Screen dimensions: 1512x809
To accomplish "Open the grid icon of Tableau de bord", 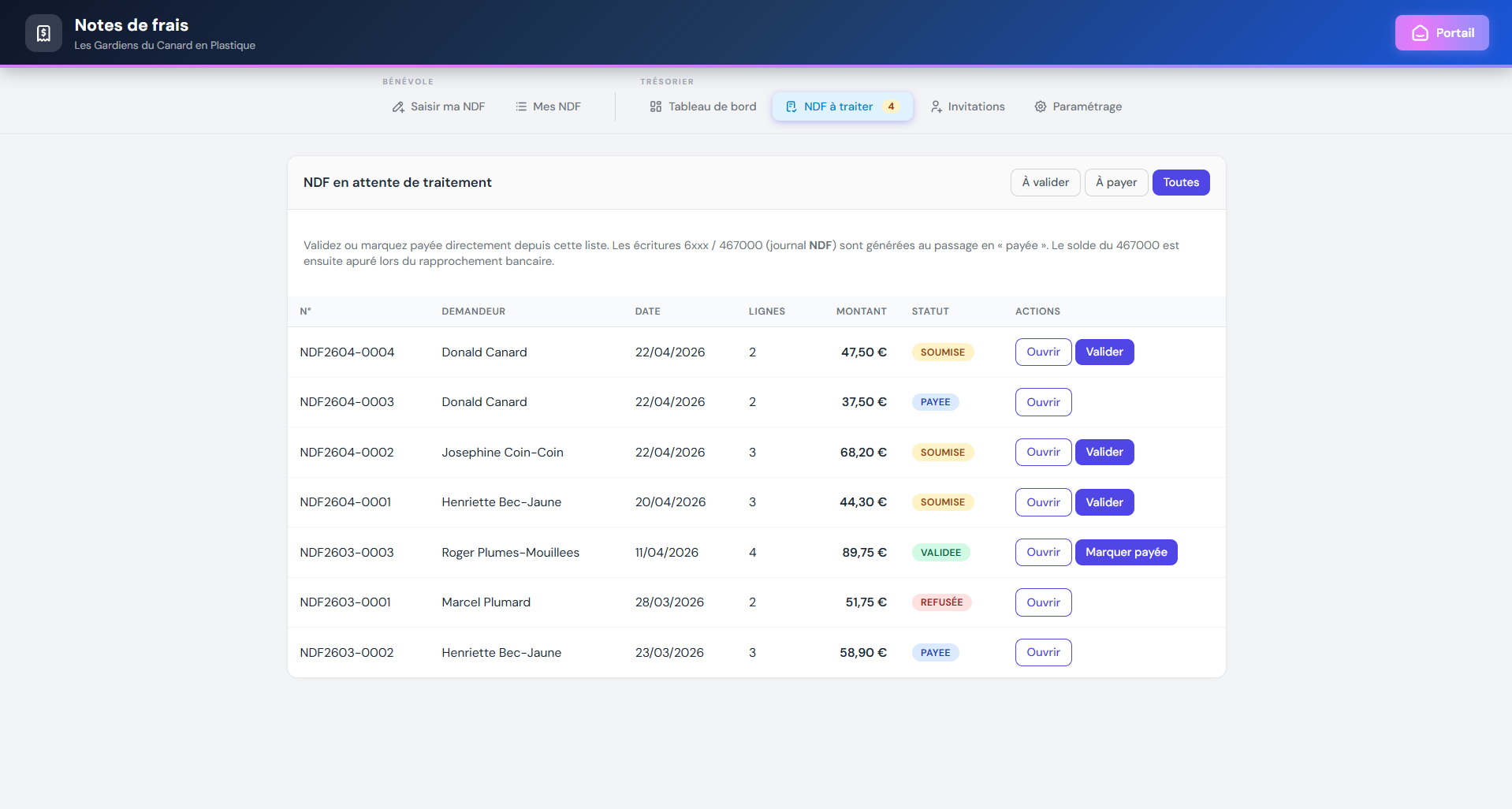I will (655, 106).
